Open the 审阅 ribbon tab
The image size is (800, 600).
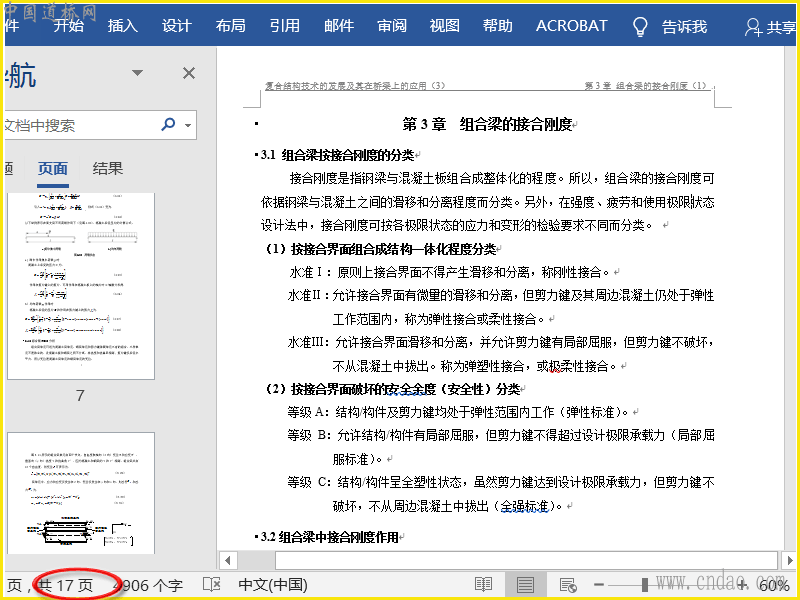pyautogui.click(x=392, y=26)
